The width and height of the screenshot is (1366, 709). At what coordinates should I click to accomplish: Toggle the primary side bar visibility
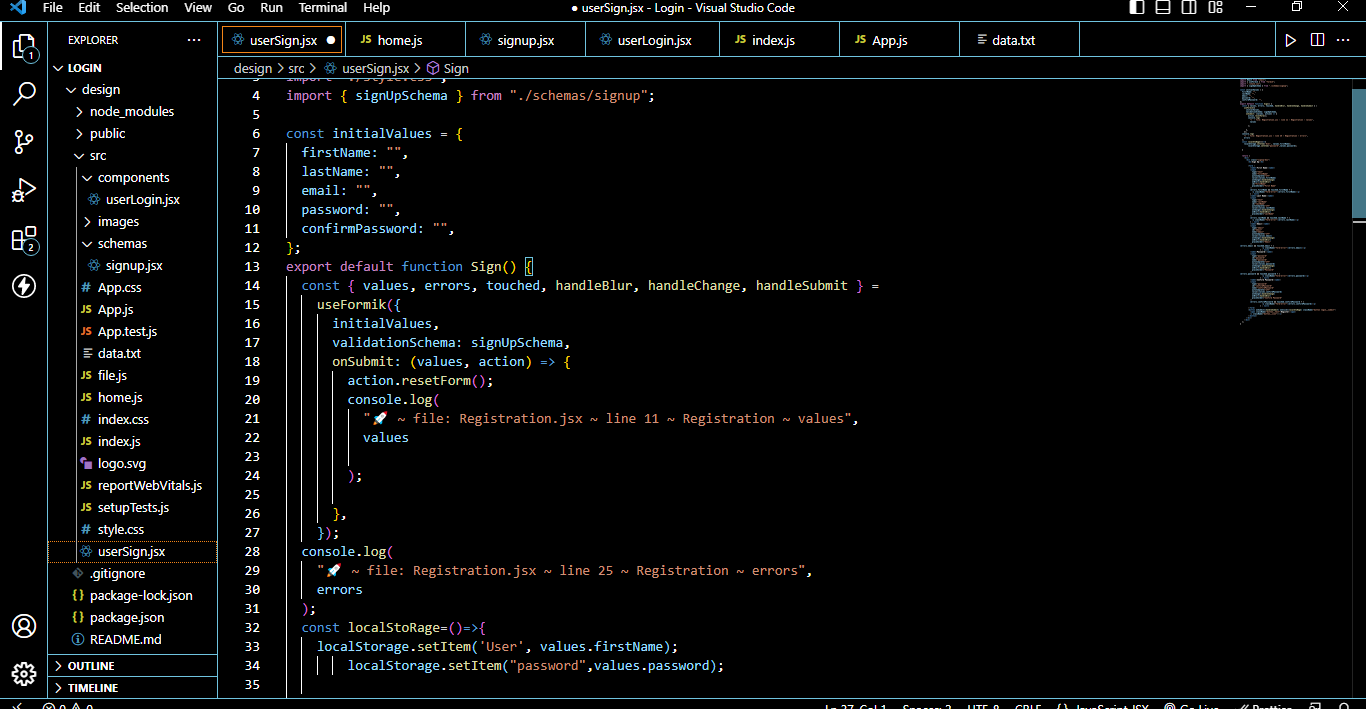click(x=1137, y=8)
